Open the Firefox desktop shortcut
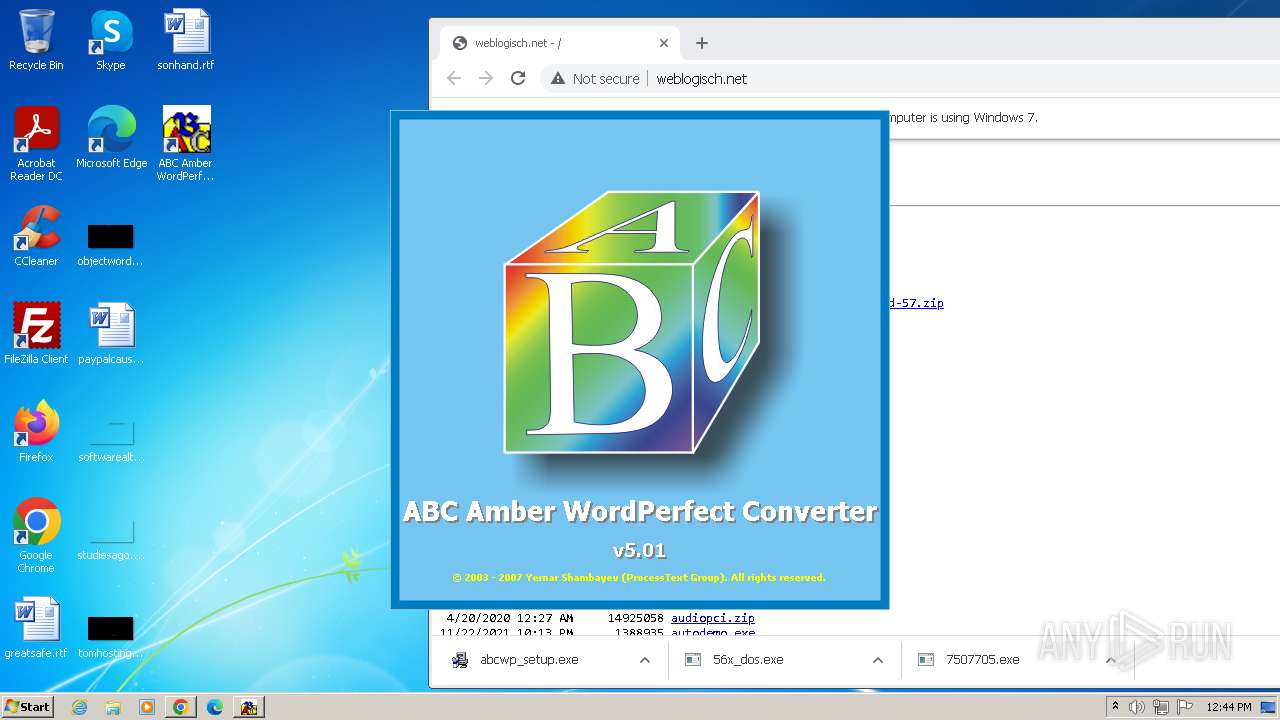Image resolution: width=1280 pixels, height=720 pixels. click(36, 431)
